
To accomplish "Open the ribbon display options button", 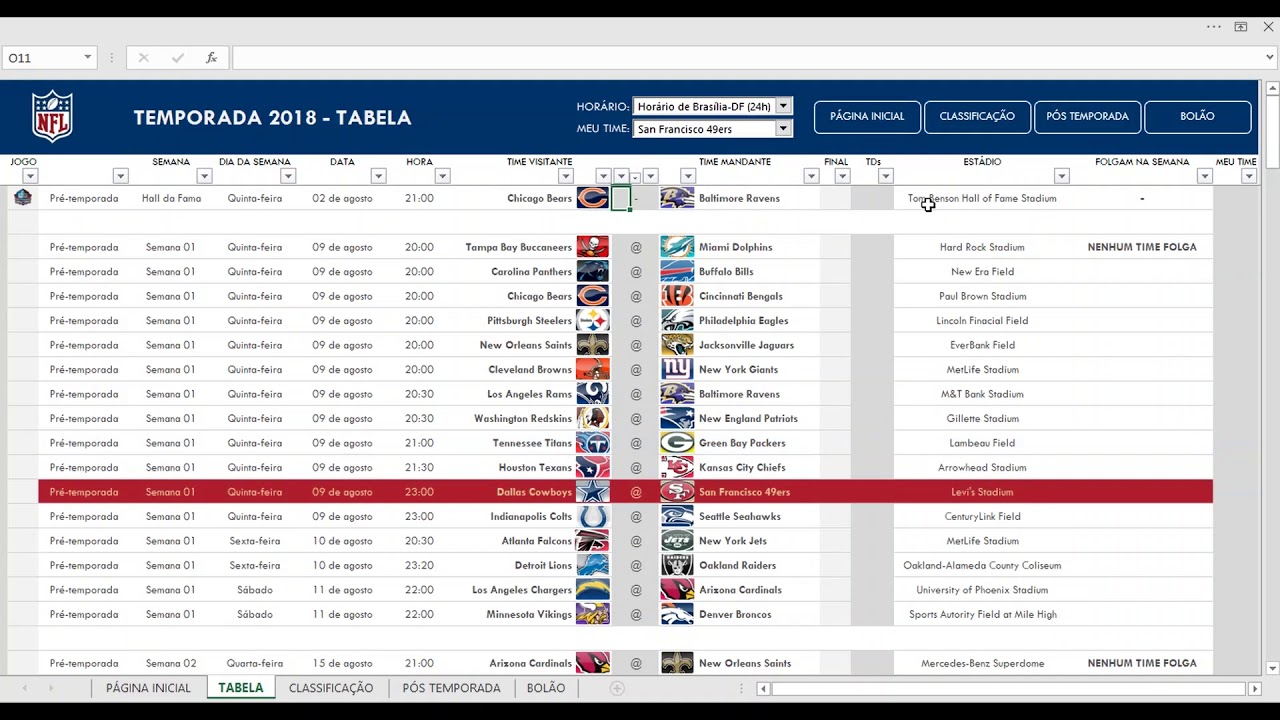I will pos(1240,27).
